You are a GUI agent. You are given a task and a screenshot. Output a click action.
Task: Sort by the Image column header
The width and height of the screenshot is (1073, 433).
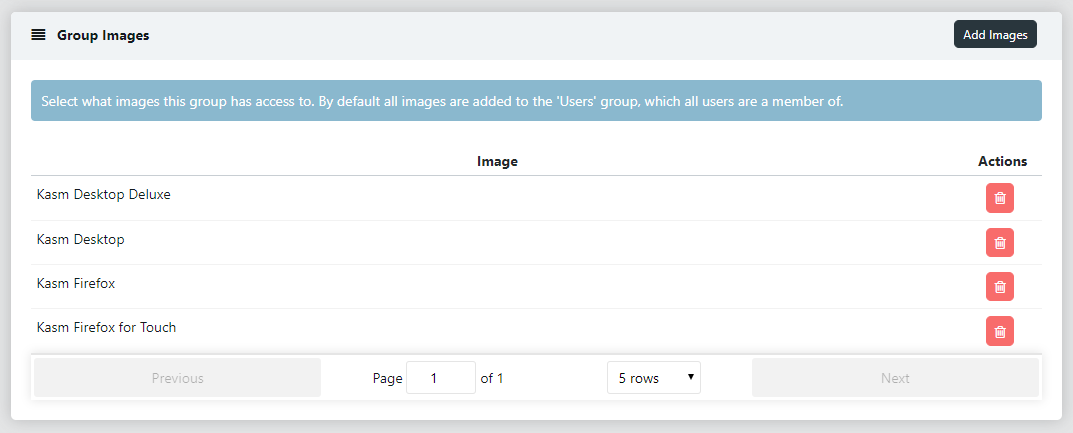click(x=497, y=161)
